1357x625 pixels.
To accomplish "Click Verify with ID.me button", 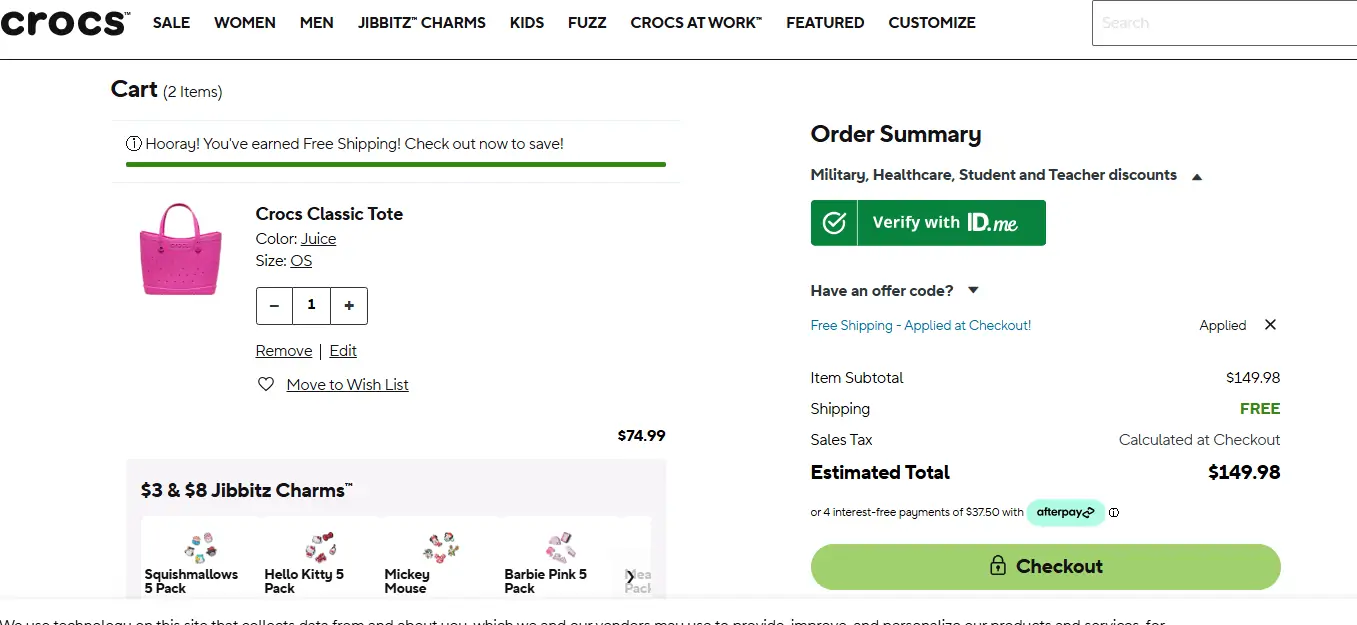I will [928, 223].
